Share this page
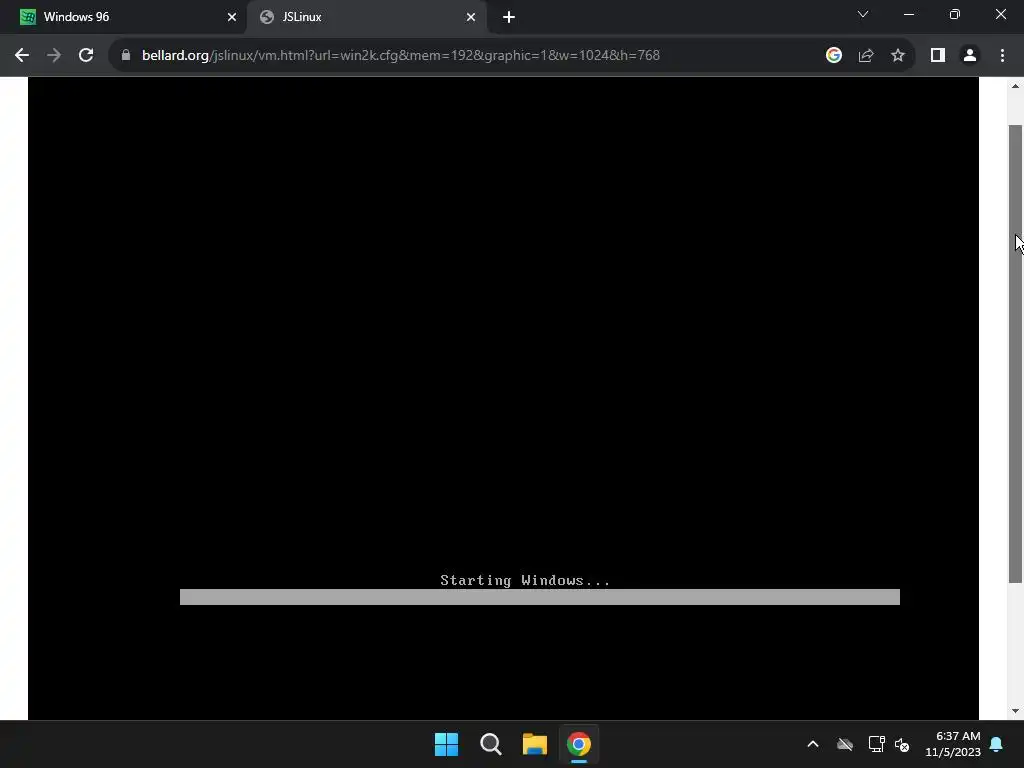1024x768 pixels. pyautogui.click(x=866, y=55)
